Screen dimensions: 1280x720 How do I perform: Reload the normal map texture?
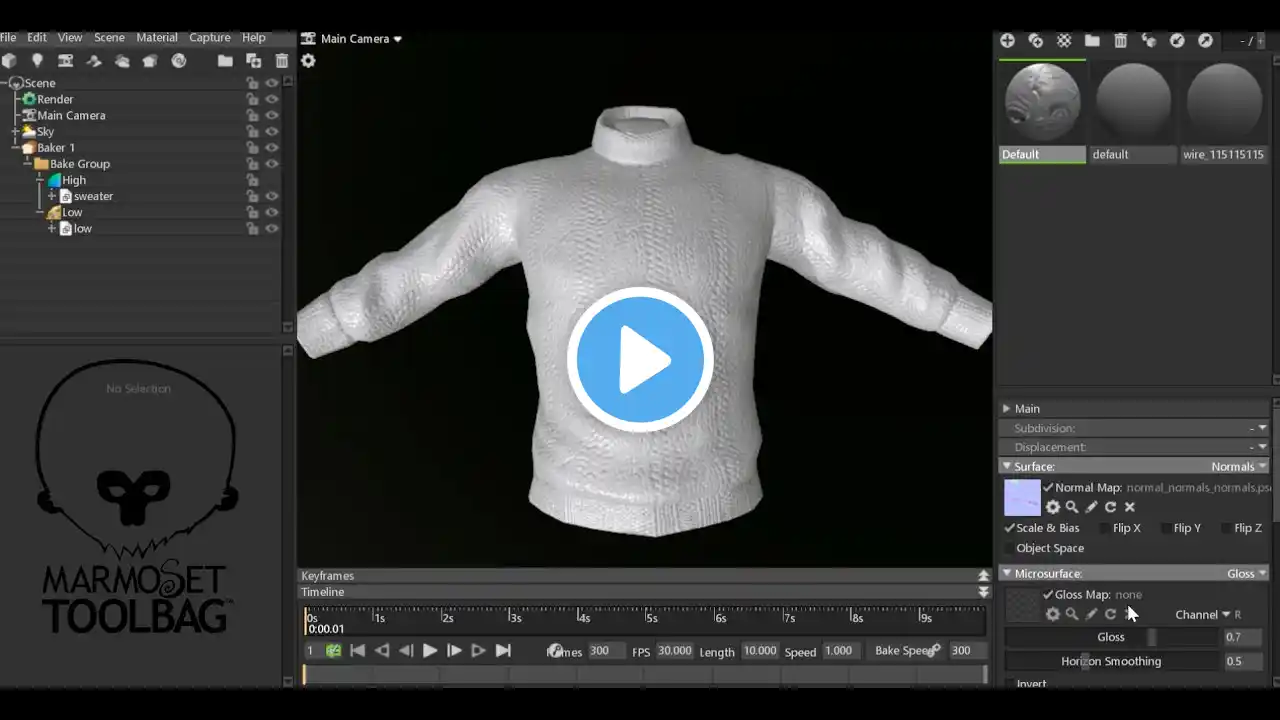1110,507
